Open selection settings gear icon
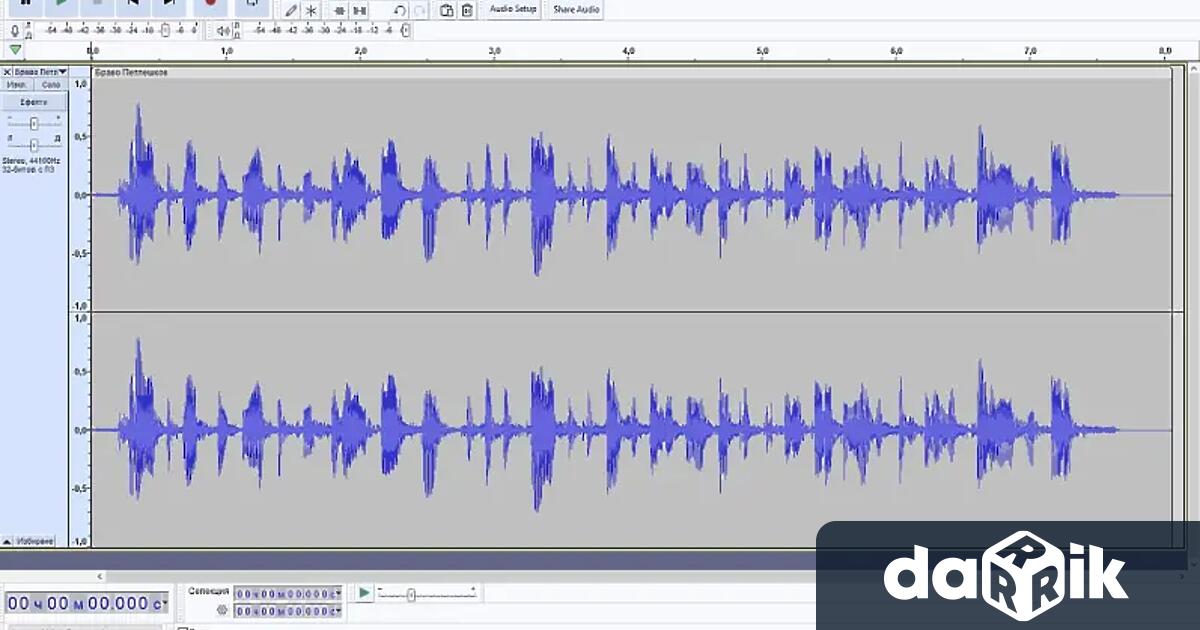The image size is (1200, 630). [222, 609]
